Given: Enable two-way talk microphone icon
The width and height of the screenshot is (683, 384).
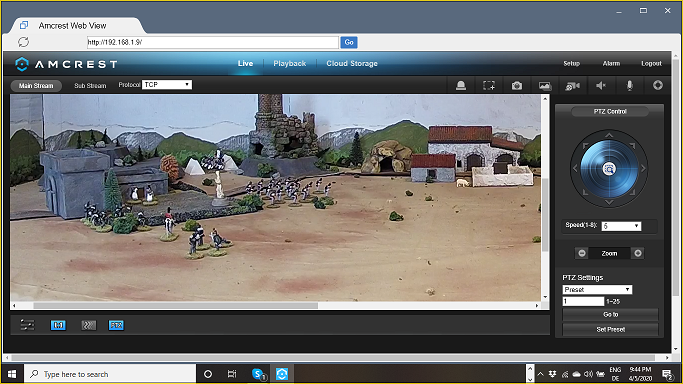Looking at the screenshot, I should point(629,85).
